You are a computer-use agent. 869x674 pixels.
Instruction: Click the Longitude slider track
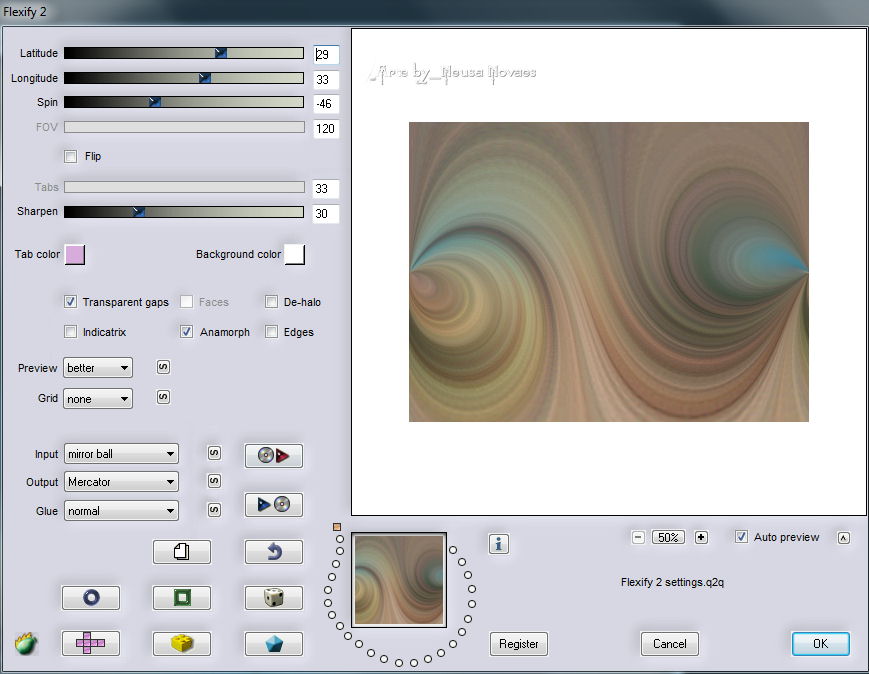[x=184, y=78]
